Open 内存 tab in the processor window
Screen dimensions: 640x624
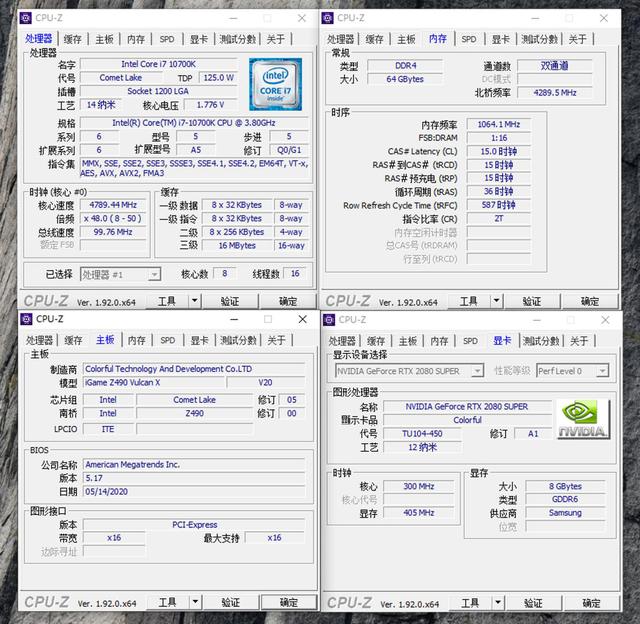point(136,39)
